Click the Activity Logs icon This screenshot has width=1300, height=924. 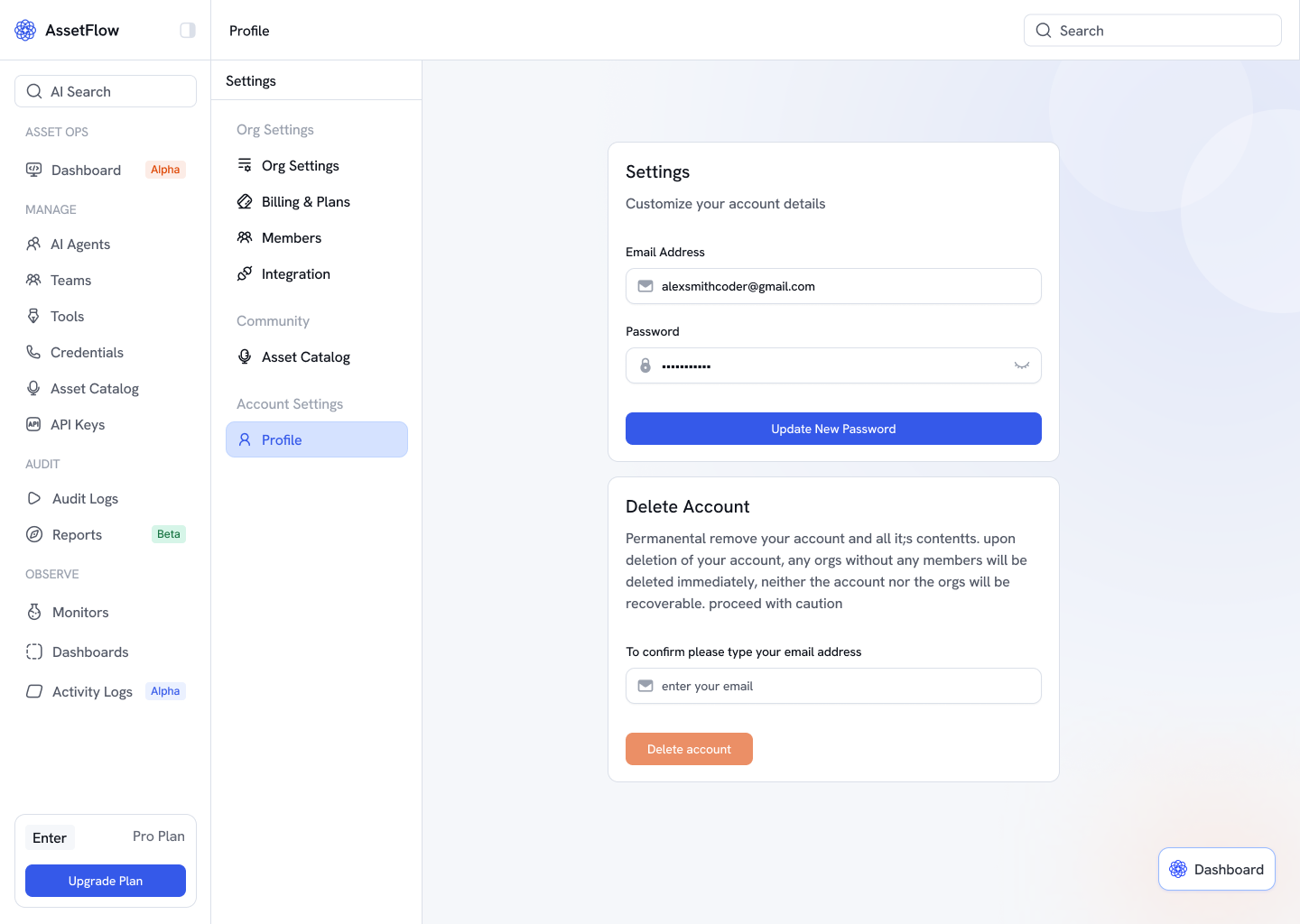click(34, 691)
